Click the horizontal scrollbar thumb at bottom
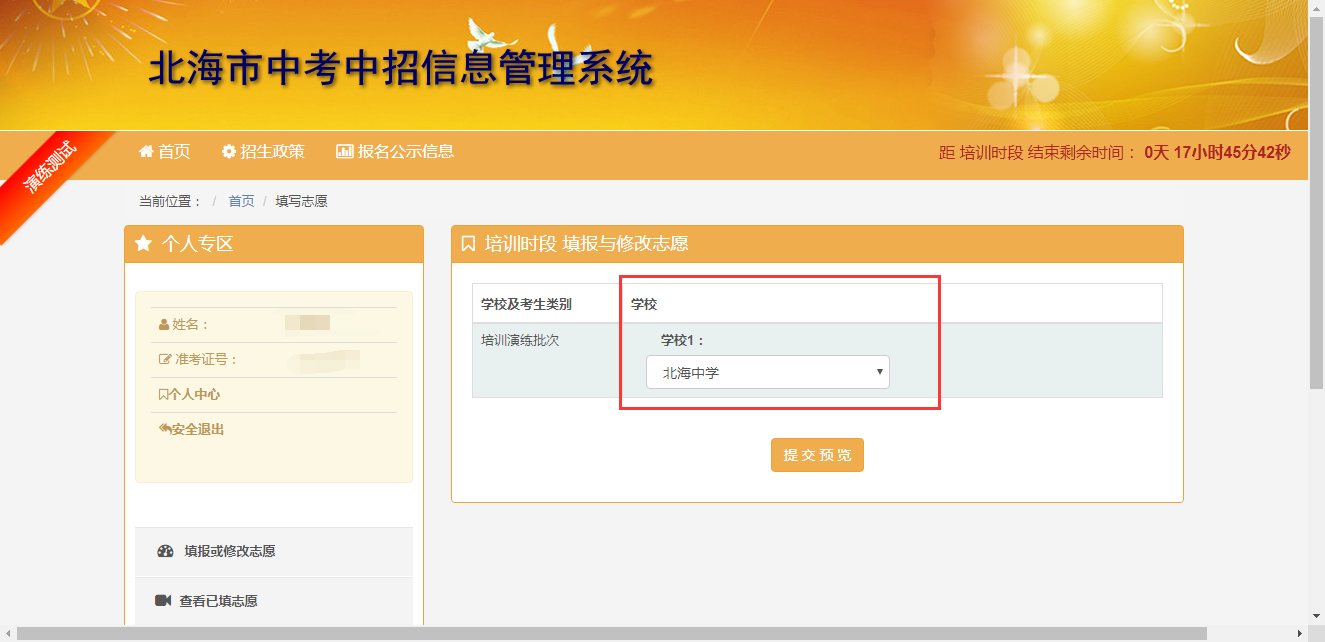The image size is (1325, 642). 610,634
